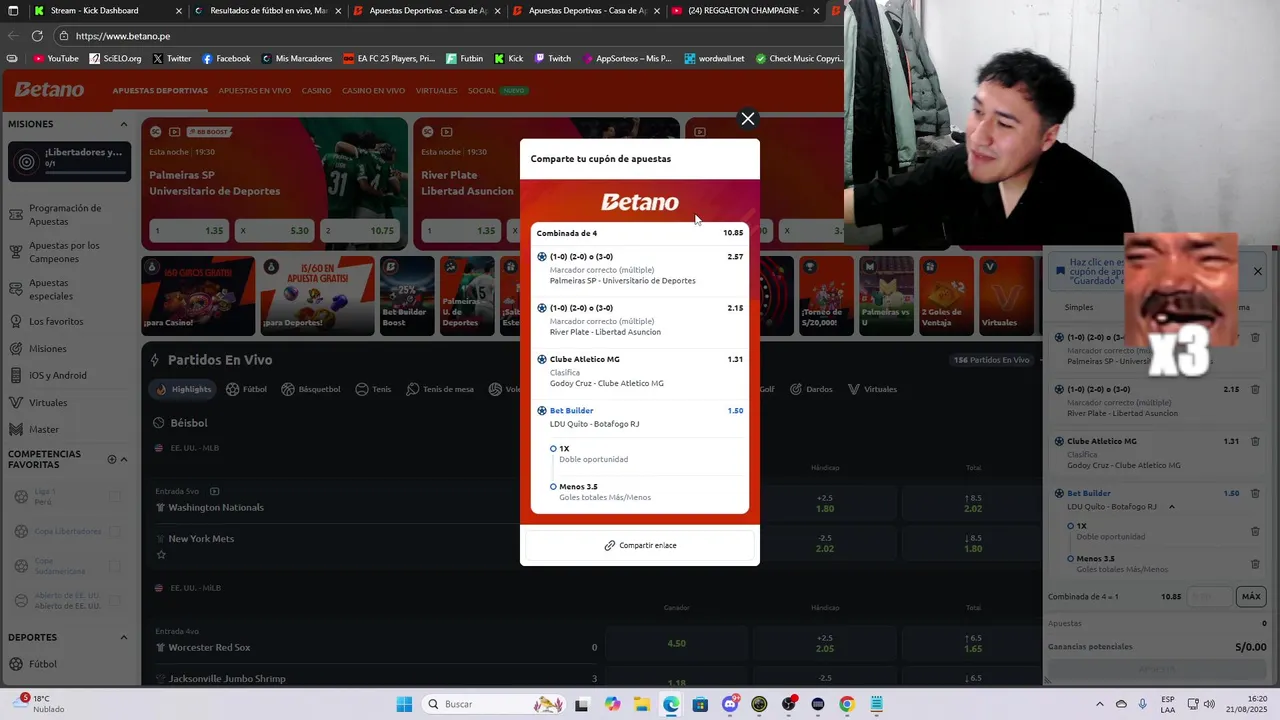The height and width of the screenshot is (720, 1280).
Task: Delete the Menos 3.5 goals leg
Action: tap(1255, 564)
